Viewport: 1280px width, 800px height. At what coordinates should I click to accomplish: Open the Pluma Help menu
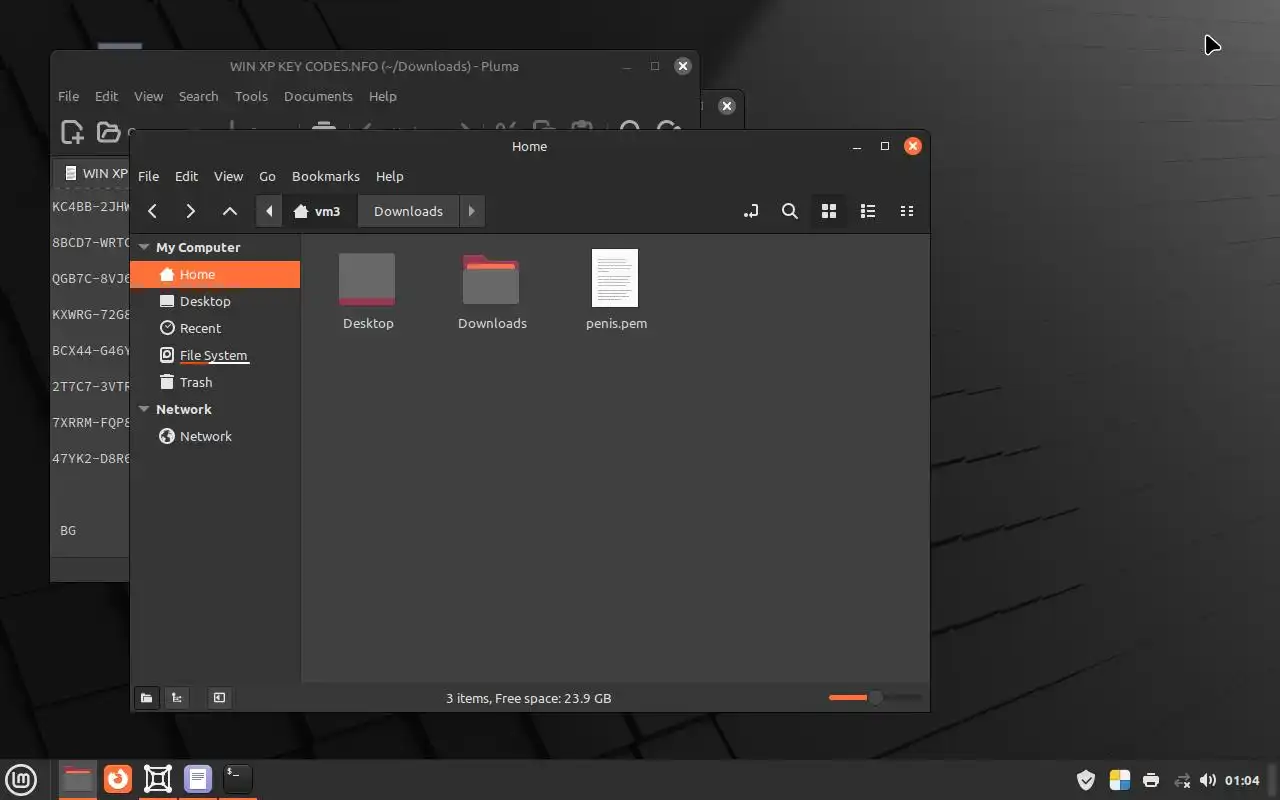(382, 96)
